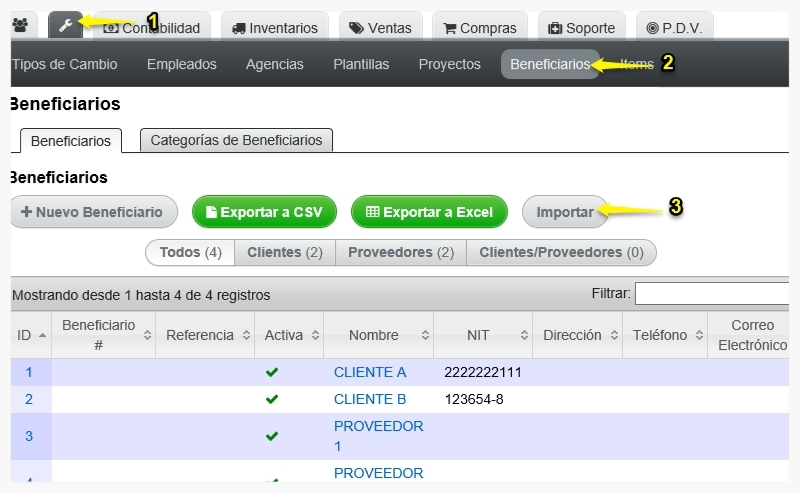Sort by the Nombre column
The image size is (800, 493).
[379, 335]
